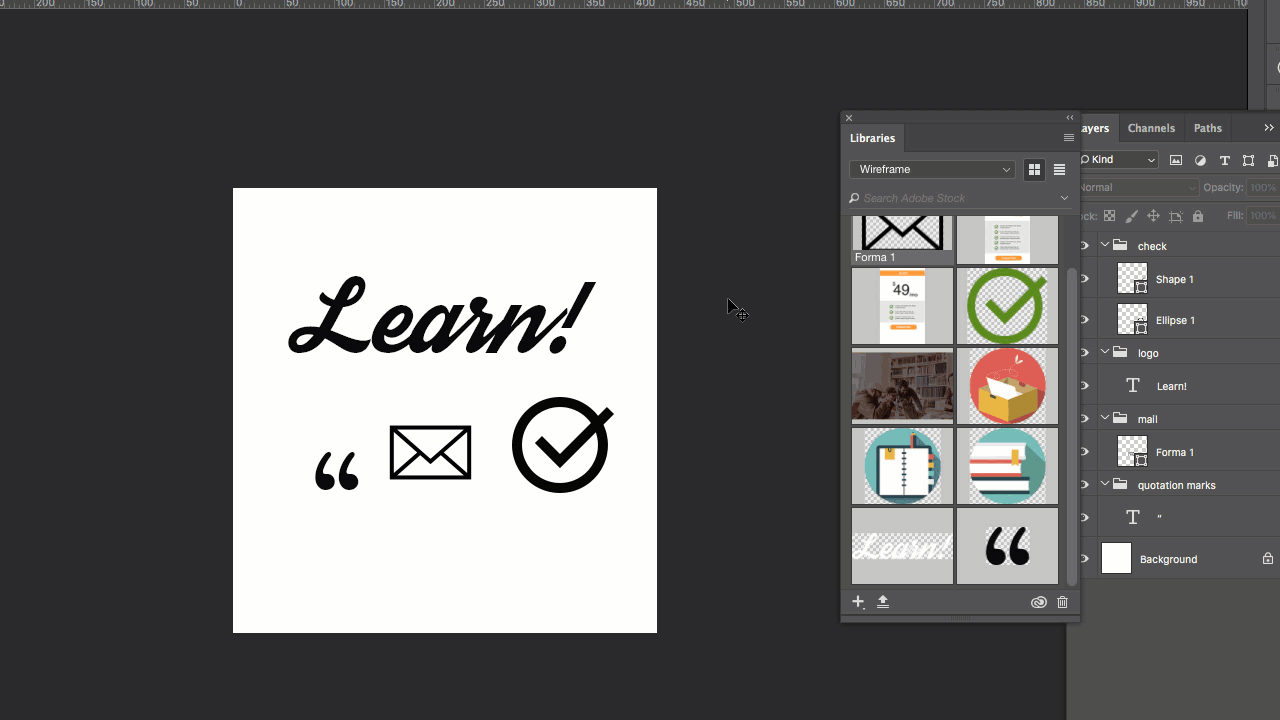Click the Creative Cloud sync icon

point(1038,602)
